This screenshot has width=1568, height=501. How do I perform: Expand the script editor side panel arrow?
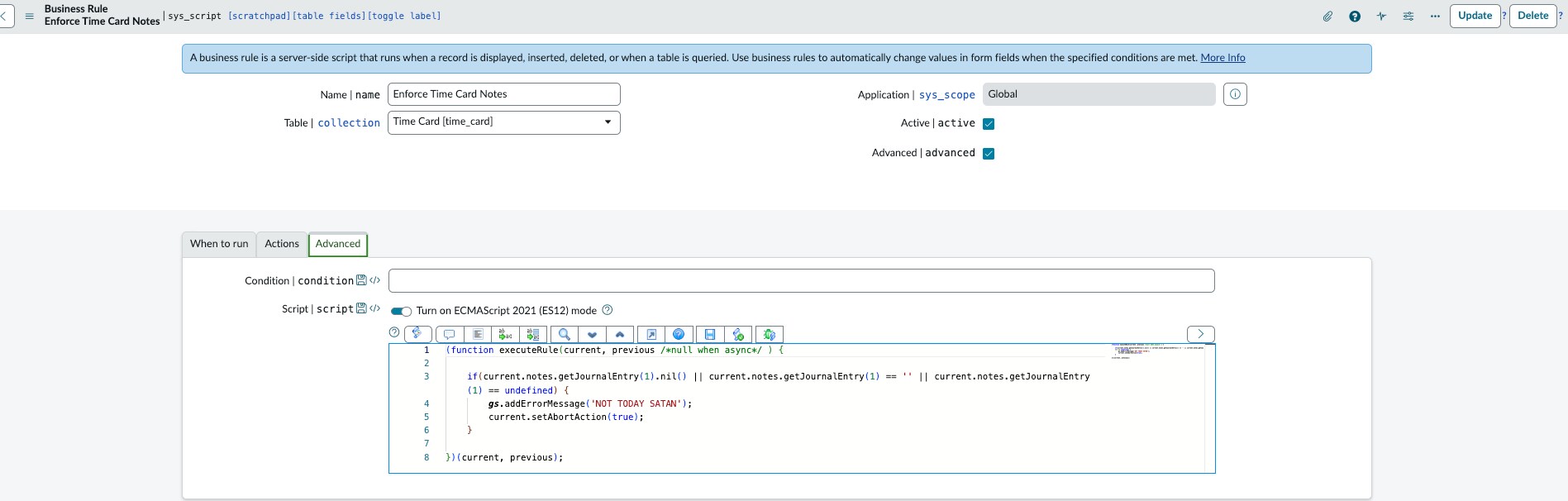click(1200, 334)
